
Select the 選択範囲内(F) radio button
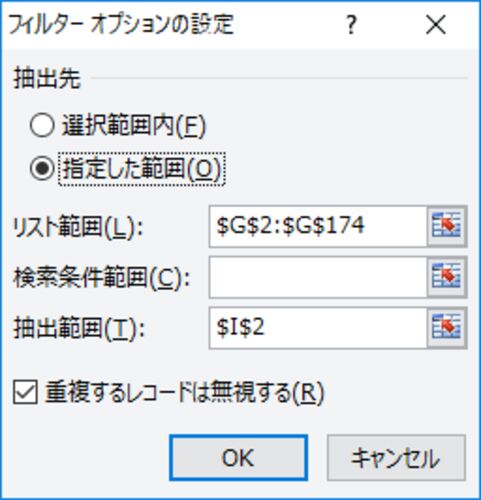(42, 125)
